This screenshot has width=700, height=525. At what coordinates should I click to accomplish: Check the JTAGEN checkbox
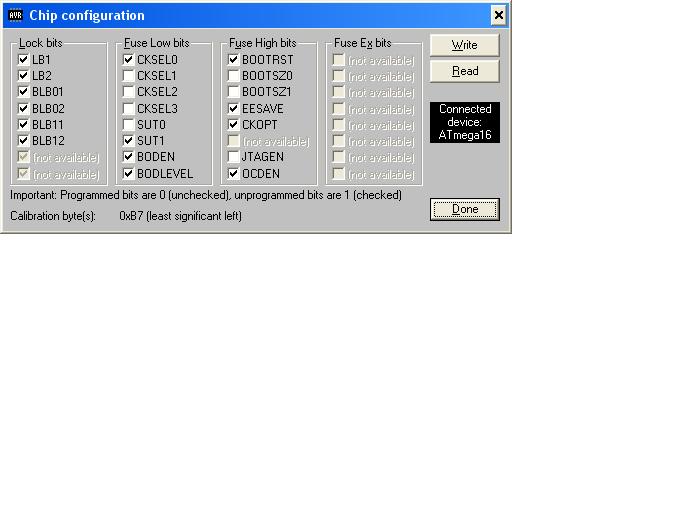233,157
